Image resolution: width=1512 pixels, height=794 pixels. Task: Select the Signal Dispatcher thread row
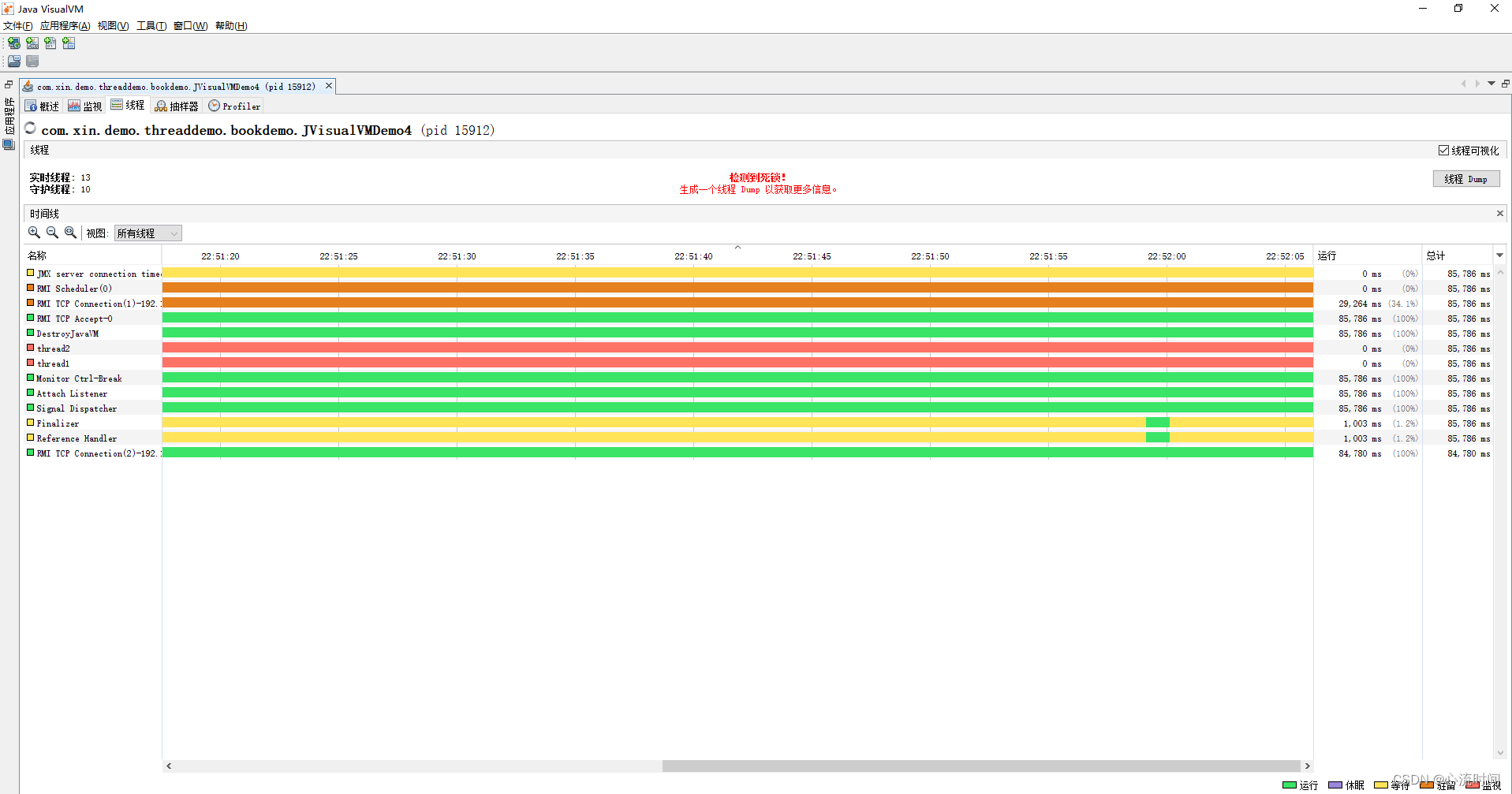pyautogui.click(x=758, y=408)
